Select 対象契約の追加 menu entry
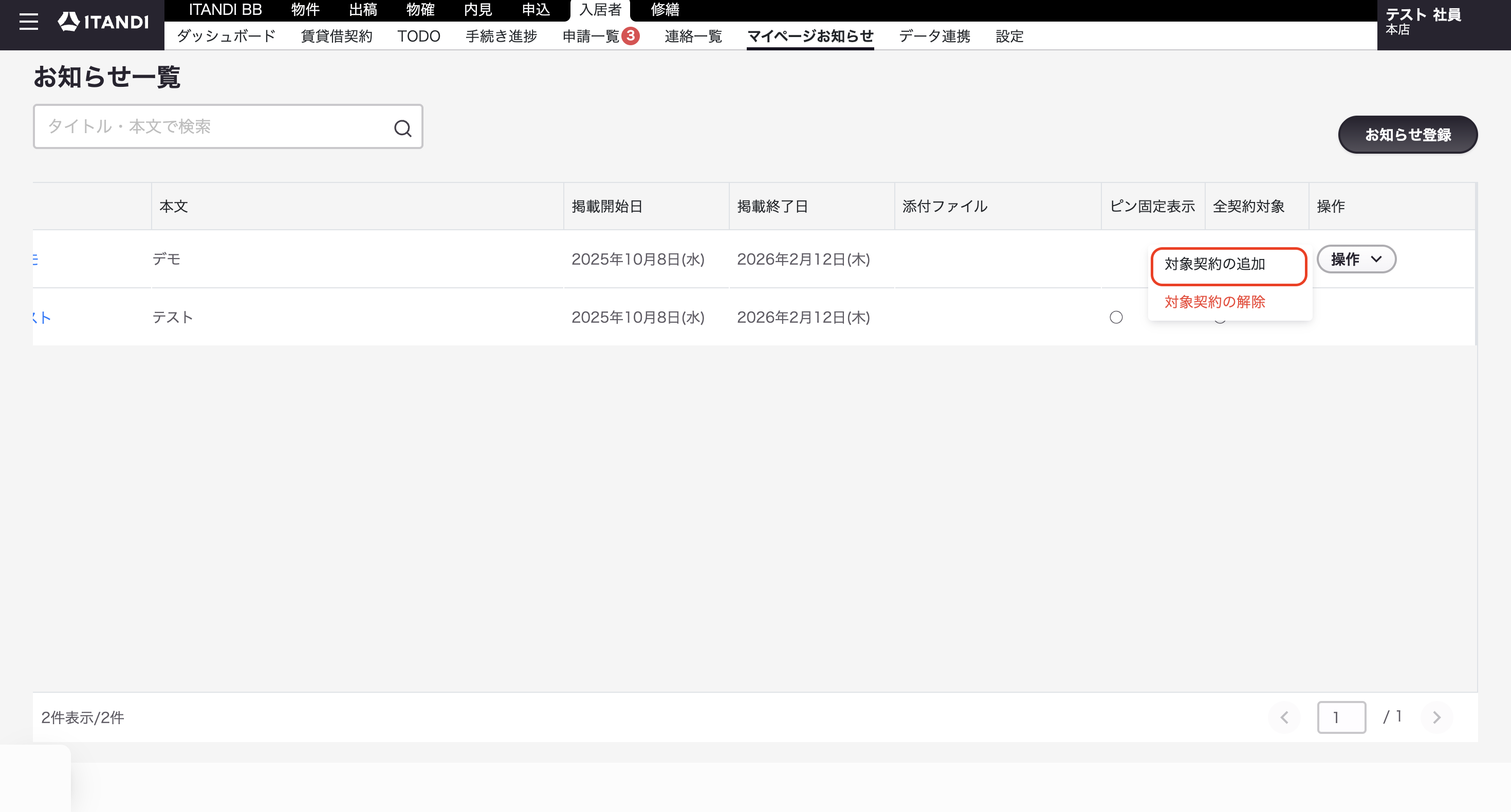 pyautogui.click(x=1229, y=265)
